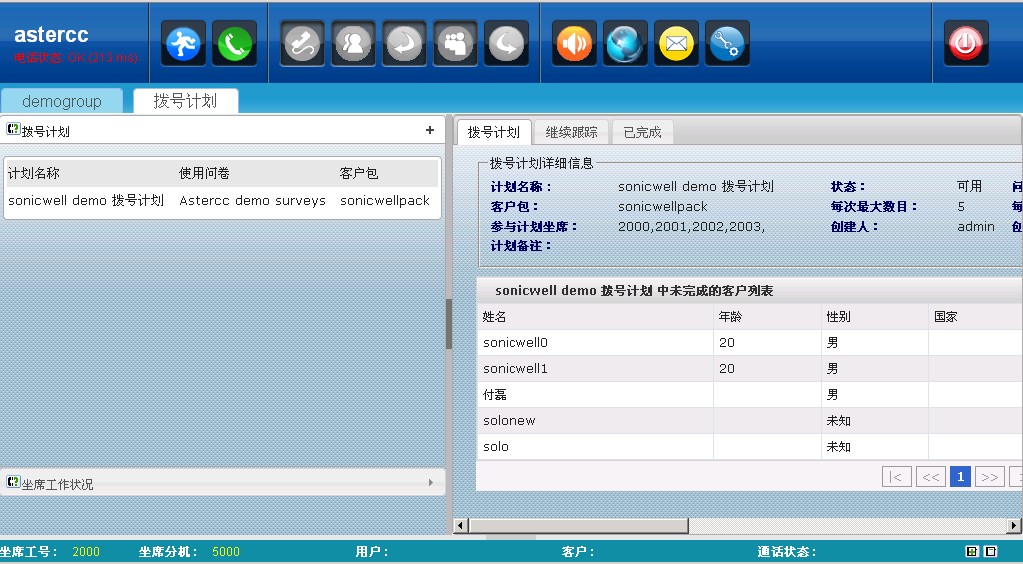Open the blue wrench settings icon
Image resolution: width=1023 pixels, height=564 pixels.
click(x=727, y=44)
